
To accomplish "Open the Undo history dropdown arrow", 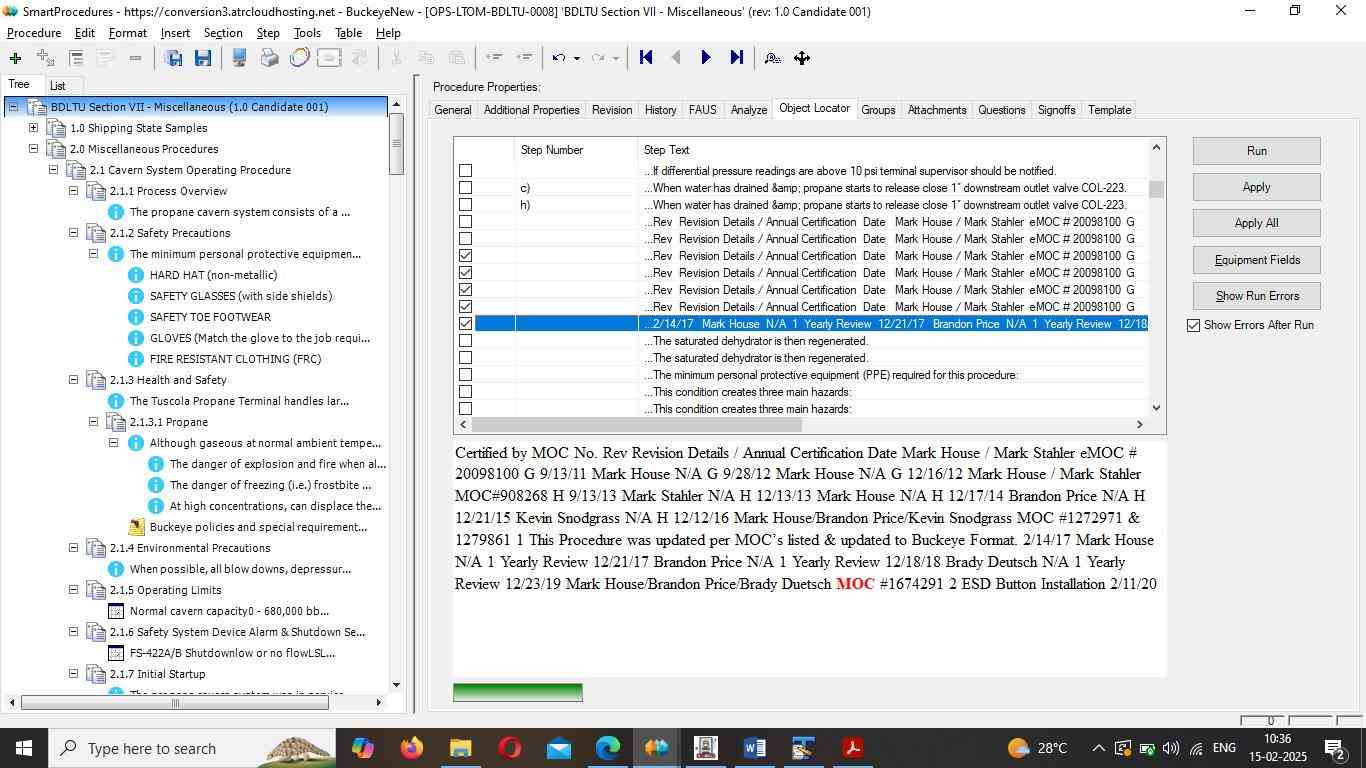I will pos(577,58).
